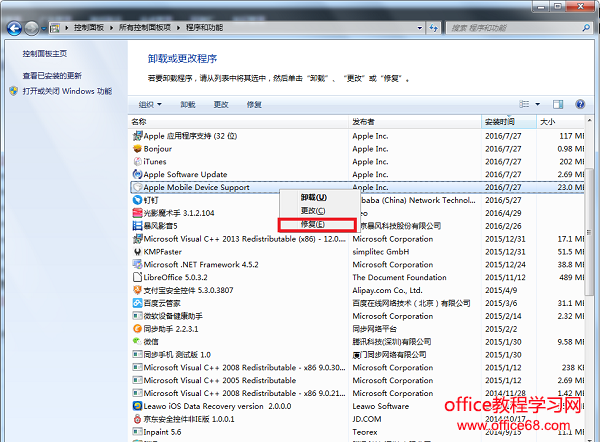The height and width of the screenshot is (442, 600).
Task: Select 所有控制面板项 in the breadcrumb path
Action: pos(145,28)
